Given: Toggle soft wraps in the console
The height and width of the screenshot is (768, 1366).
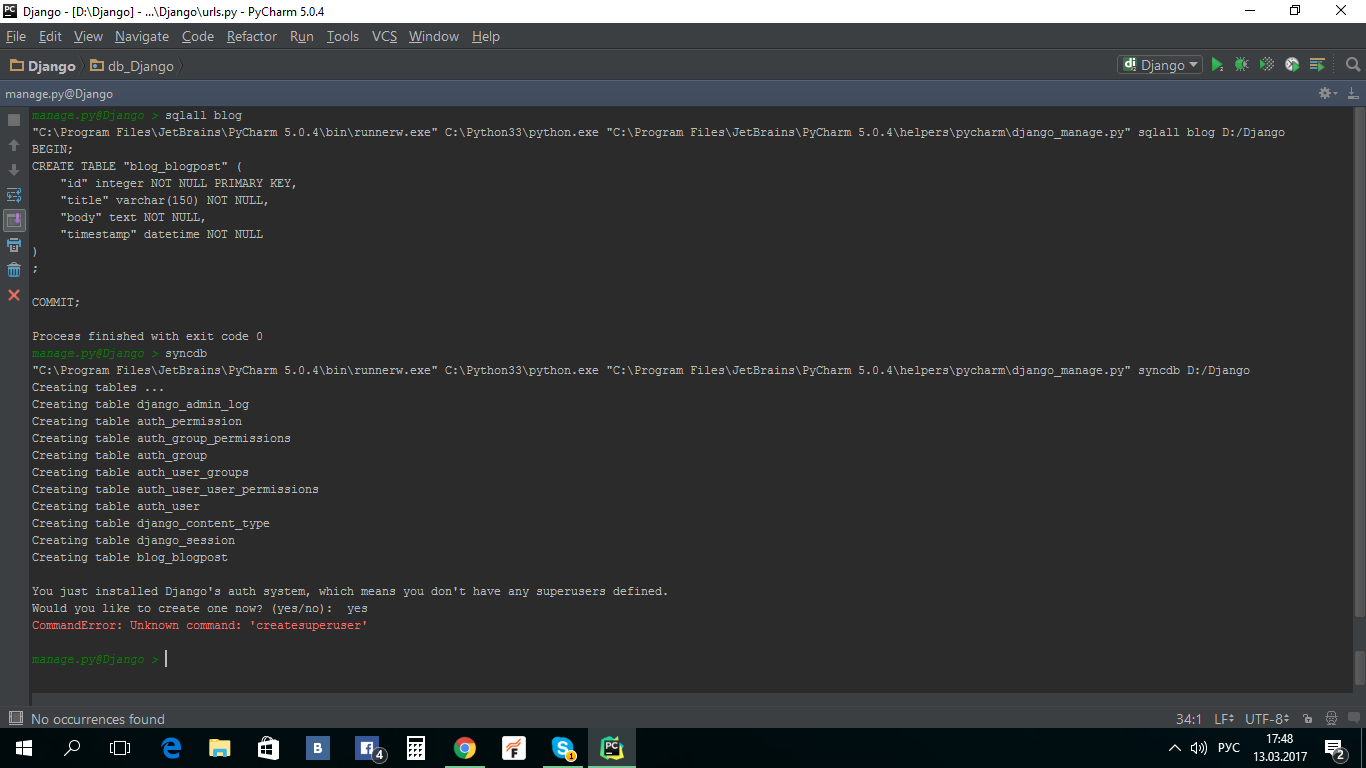Looking at the screenshot, I should pos(14,195).
